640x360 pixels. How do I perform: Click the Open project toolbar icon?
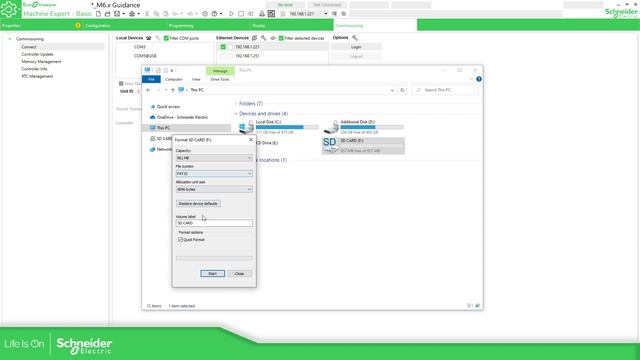pyautogui.click(x=107, y=14)
